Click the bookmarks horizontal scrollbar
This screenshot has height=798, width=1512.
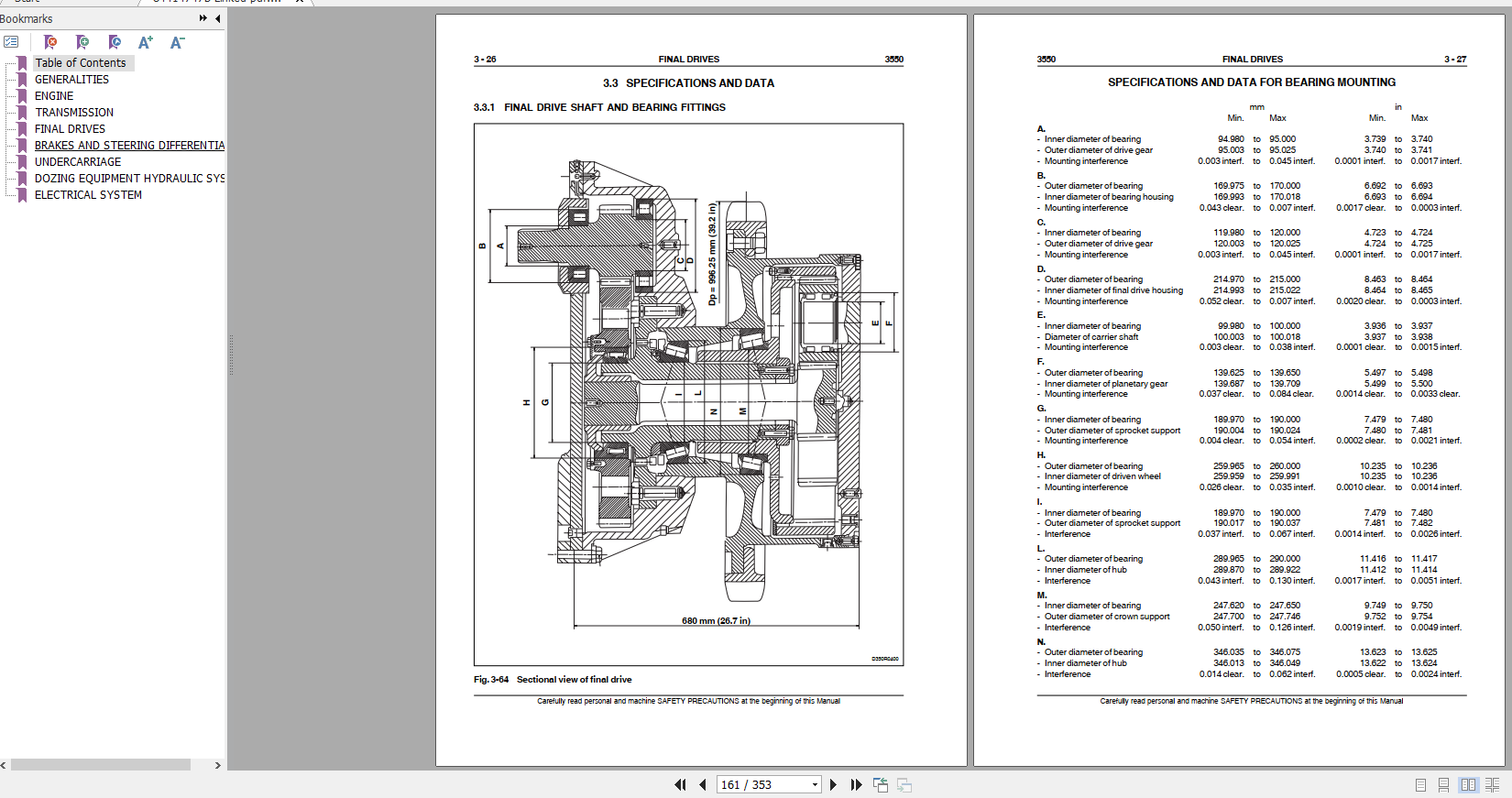point(100,765)
